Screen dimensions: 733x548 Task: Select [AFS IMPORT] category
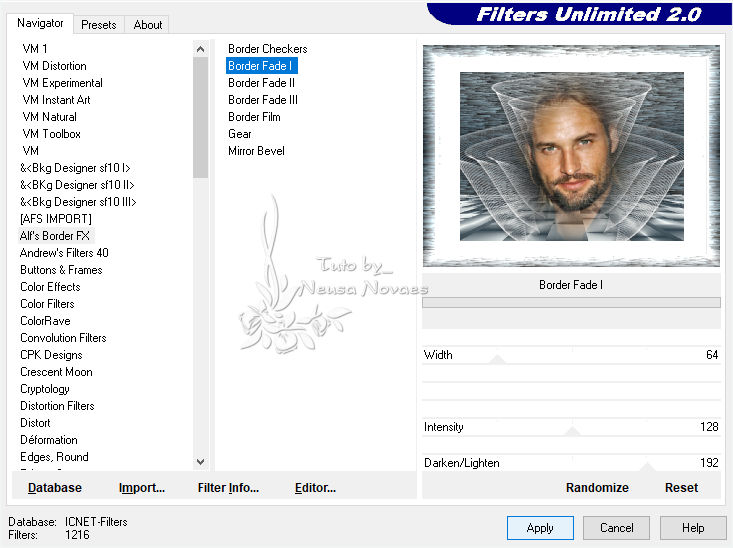click(x=56, y=219)
